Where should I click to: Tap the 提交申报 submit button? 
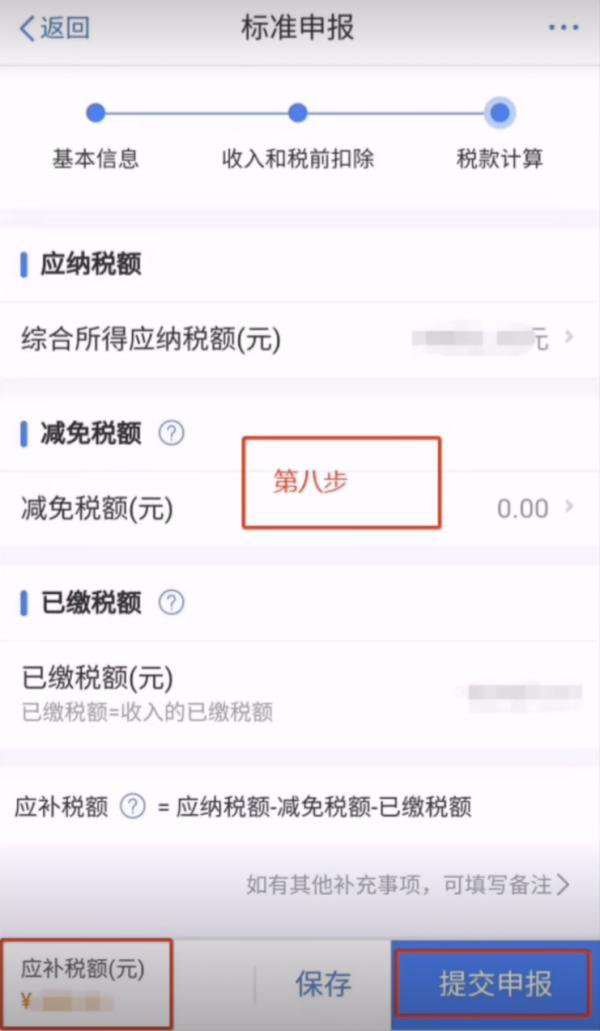tap(494, 984)
